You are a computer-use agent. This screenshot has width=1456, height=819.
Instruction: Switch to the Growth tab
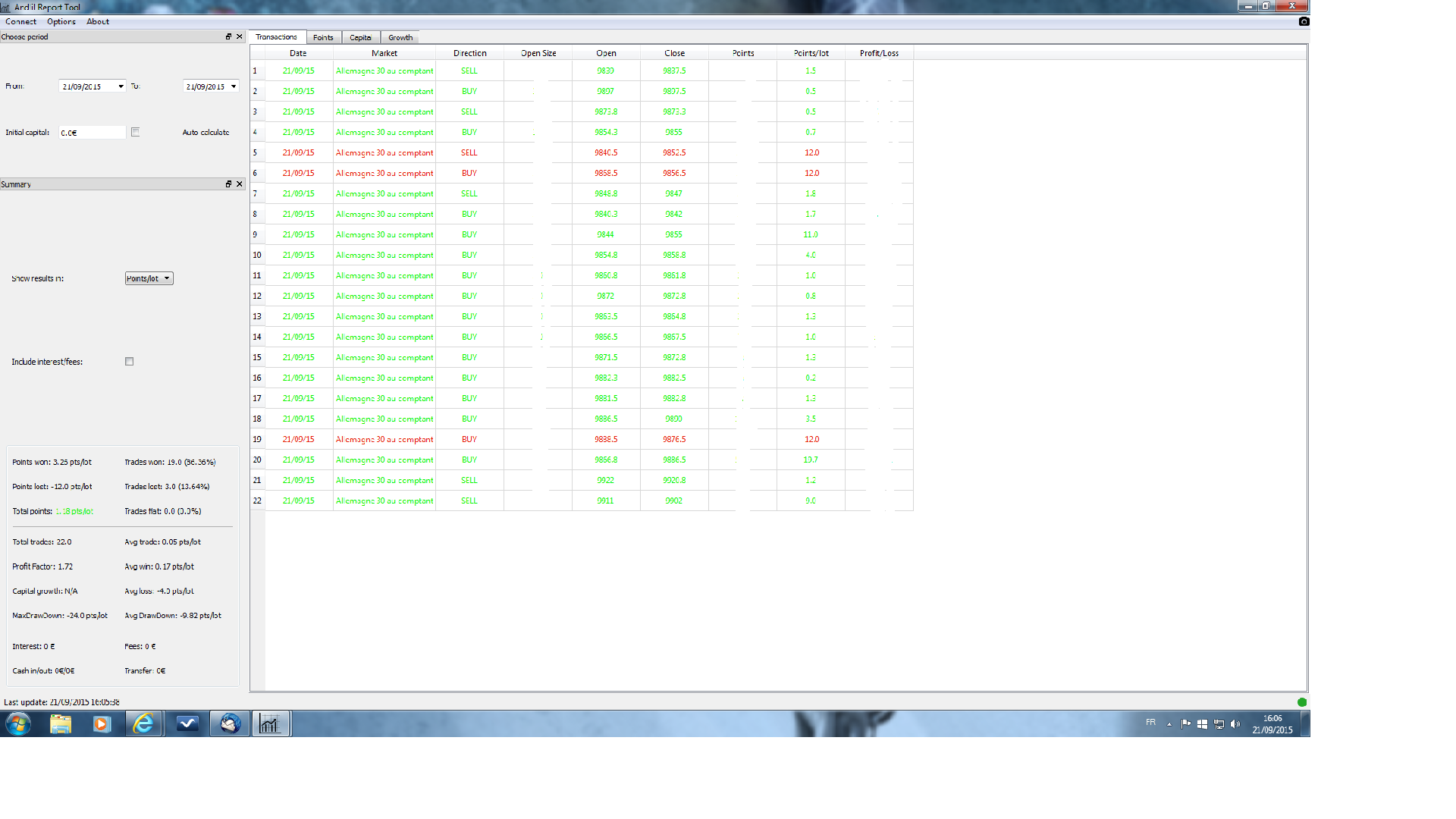(x=400, y=37)
